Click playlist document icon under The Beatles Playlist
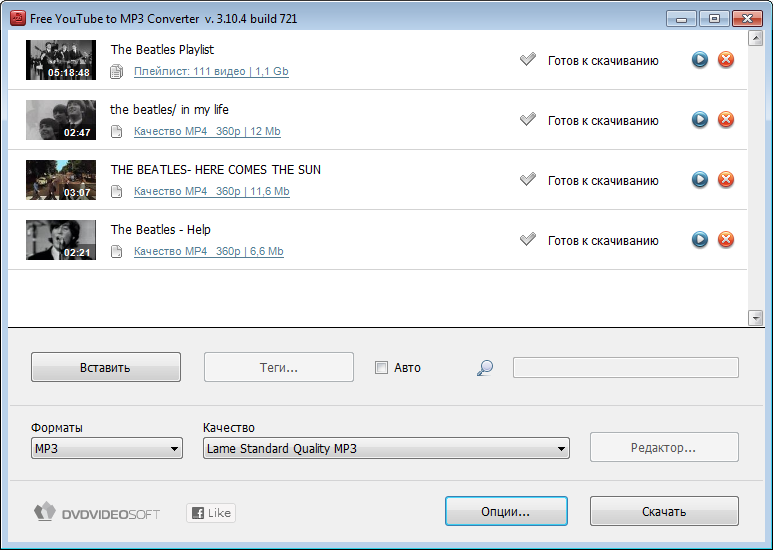773x550 pixels. tap(116, 71)
